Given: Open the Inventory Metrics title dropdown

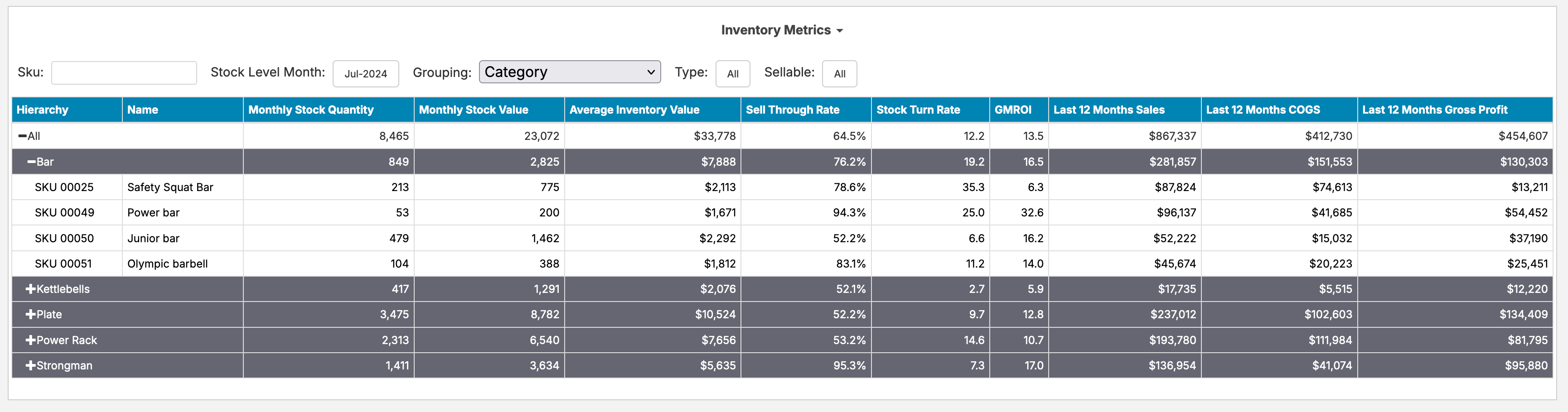Looking at the screenshot, I should 782,30.
